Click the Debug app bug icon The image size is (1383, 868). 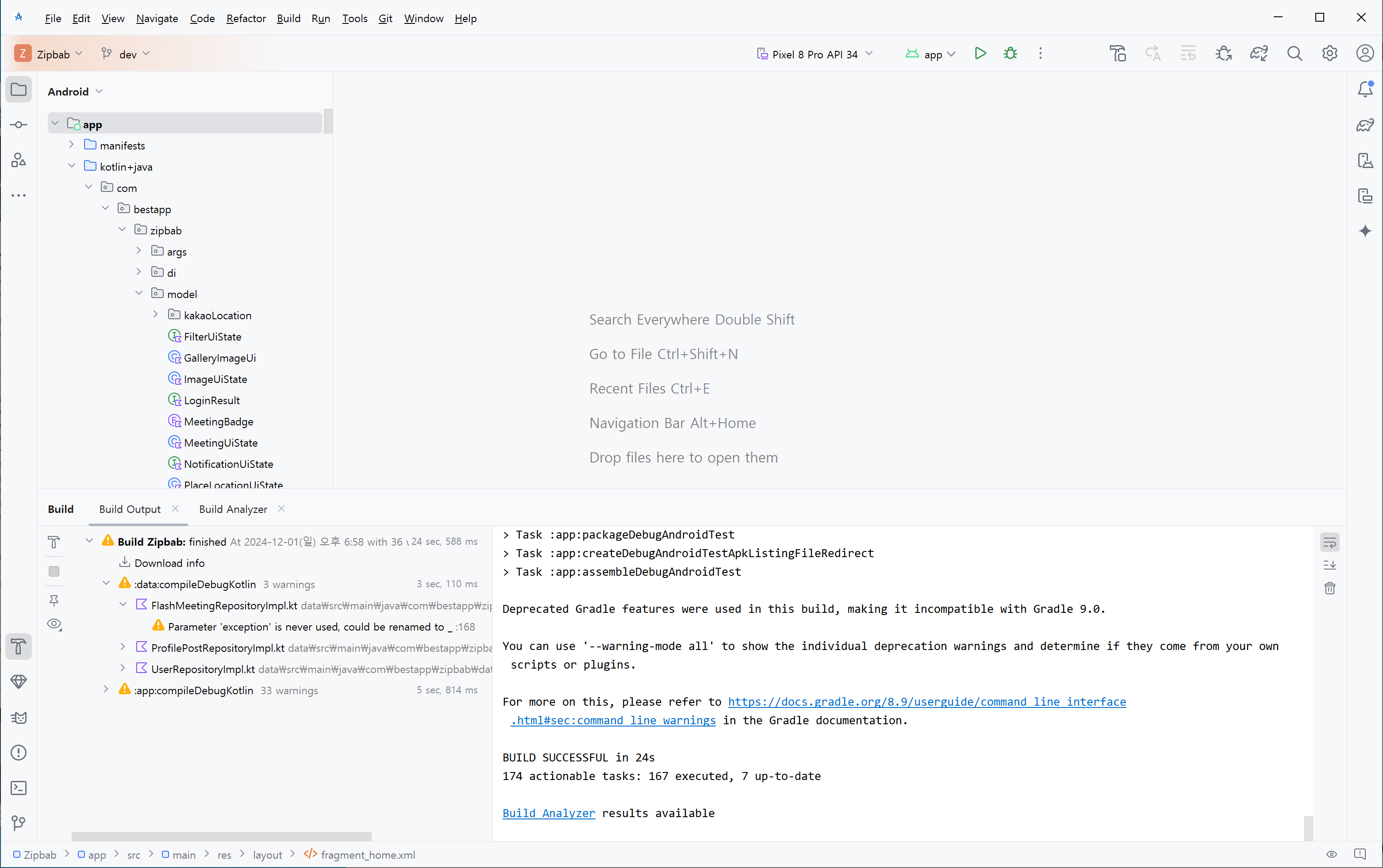(x=1010, y=54)
